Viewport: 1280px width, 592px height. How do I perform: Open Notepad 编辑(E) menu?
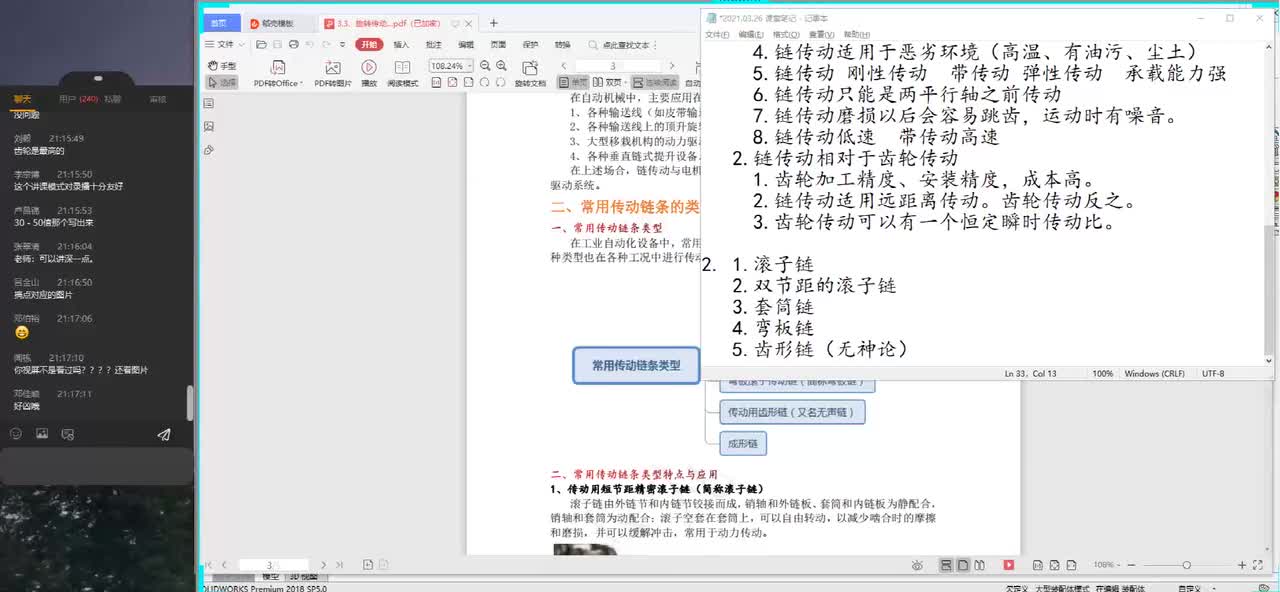click(750, 34)
